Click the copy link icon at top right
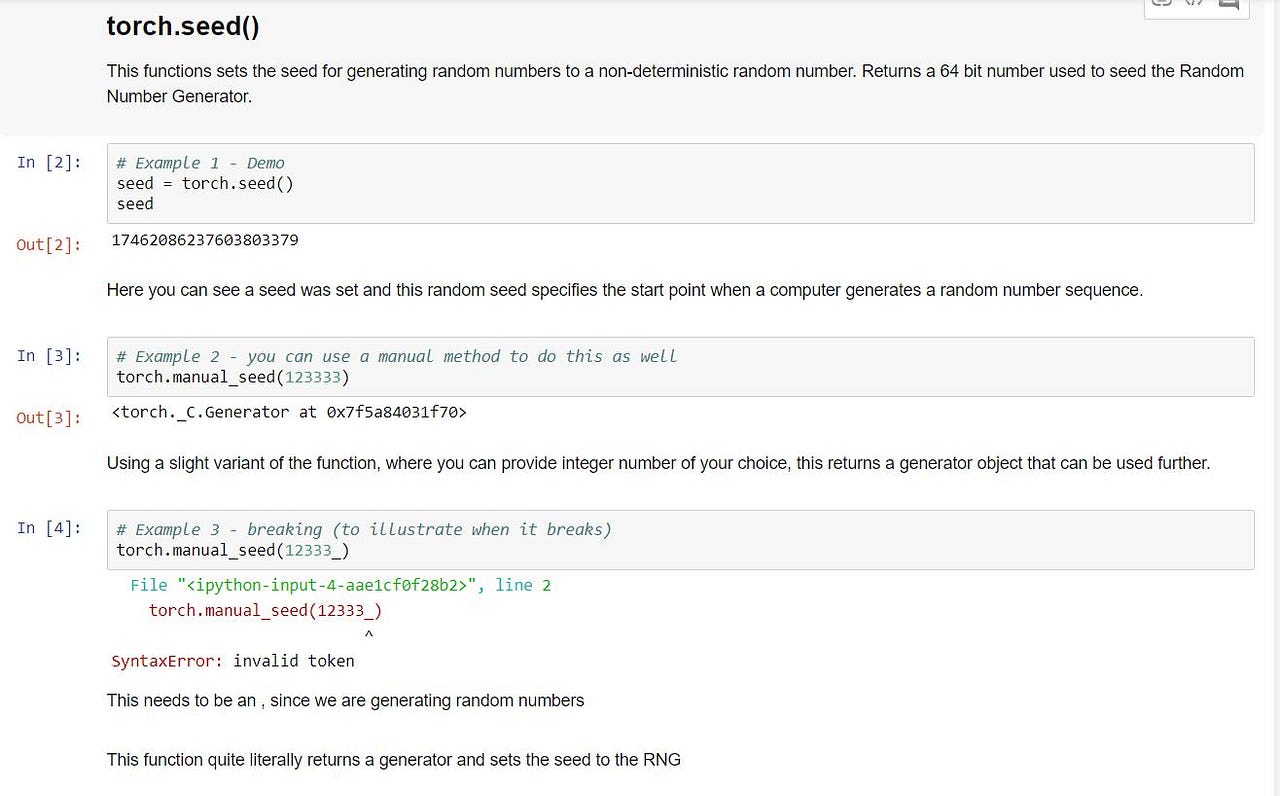Image resolution: width=1280 pixels, height=796 pixels. point(1161,4)
